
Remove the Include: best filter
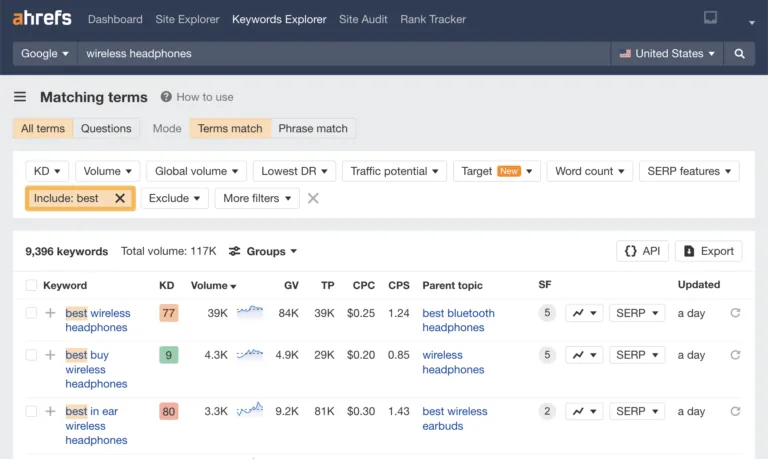click(120, 198)
